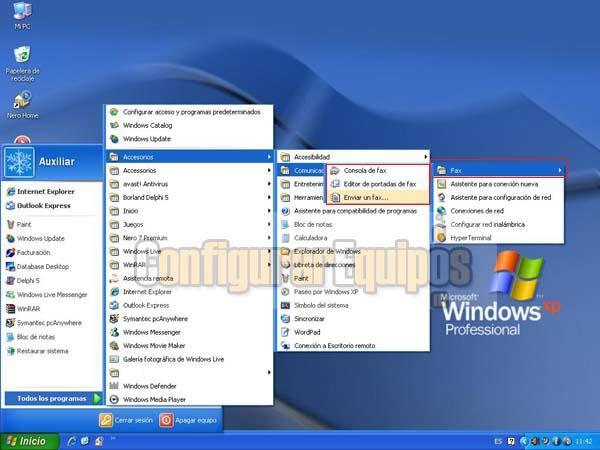Screen dimensions: 600x450
Task: Open Windows Messenger program
Action: click(189, 333)
